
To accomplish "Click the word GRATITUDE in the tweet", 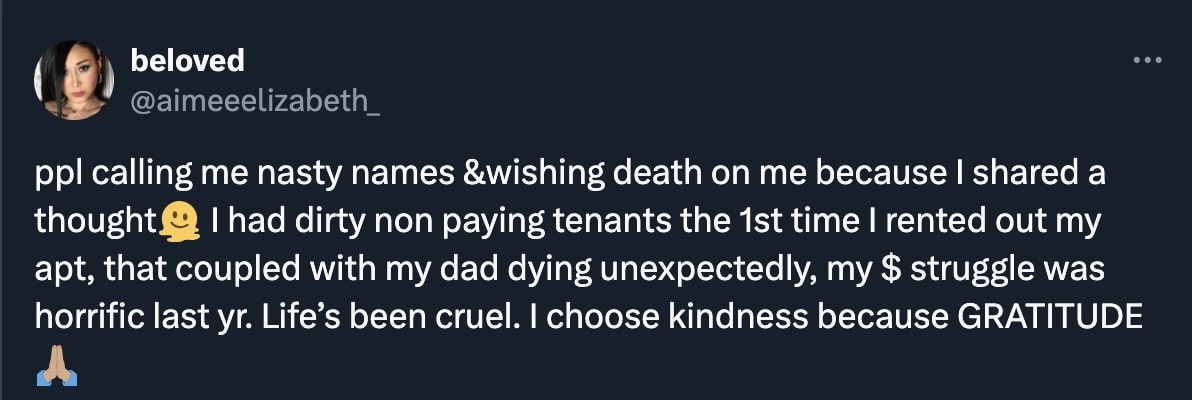I will (x=1050, y=318).
